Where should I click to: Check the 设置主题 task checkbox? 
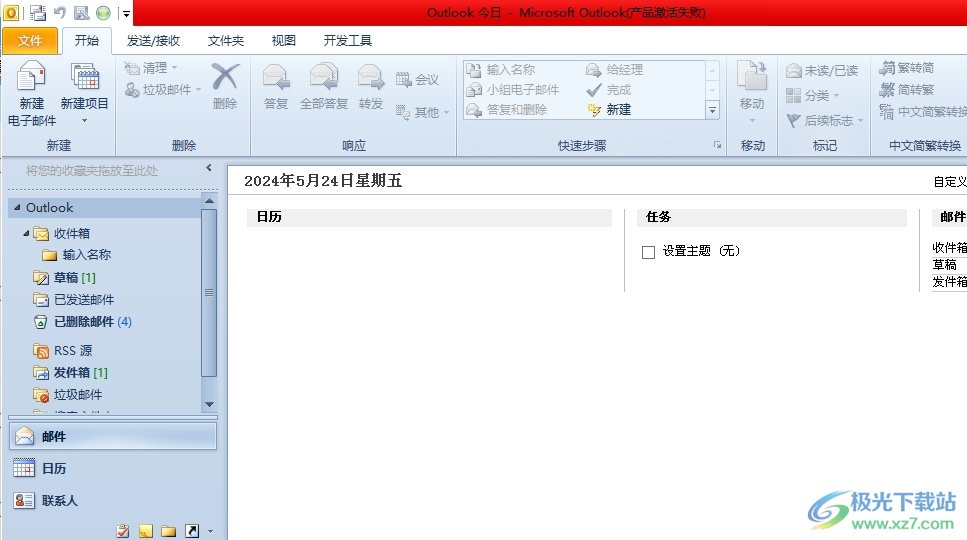click(x=648, y=252)
